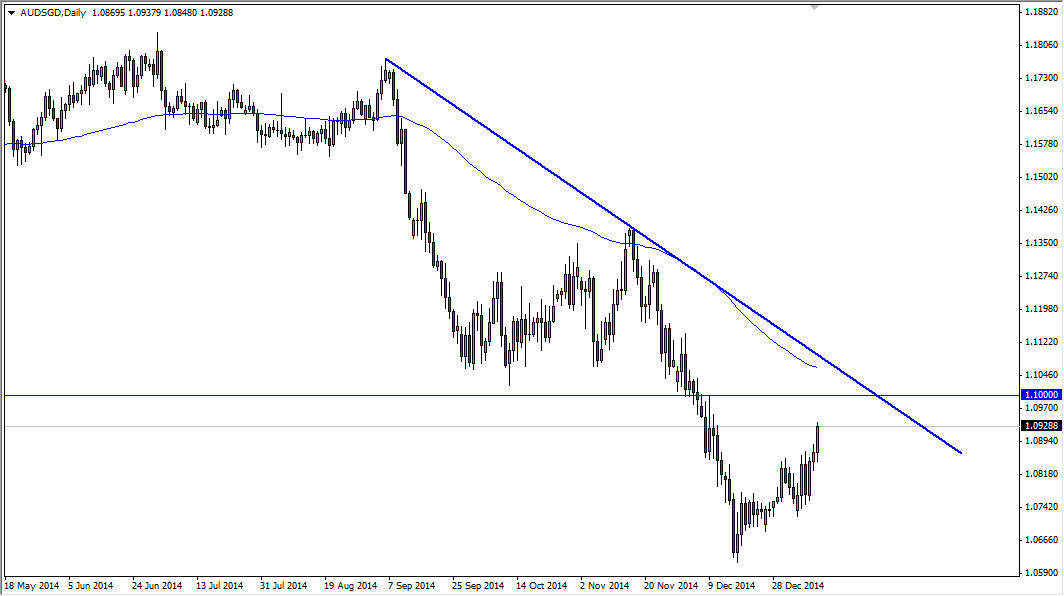Click the latest green candle
The width and height of the screenshot is (1064, 596).
pos(818,439)
